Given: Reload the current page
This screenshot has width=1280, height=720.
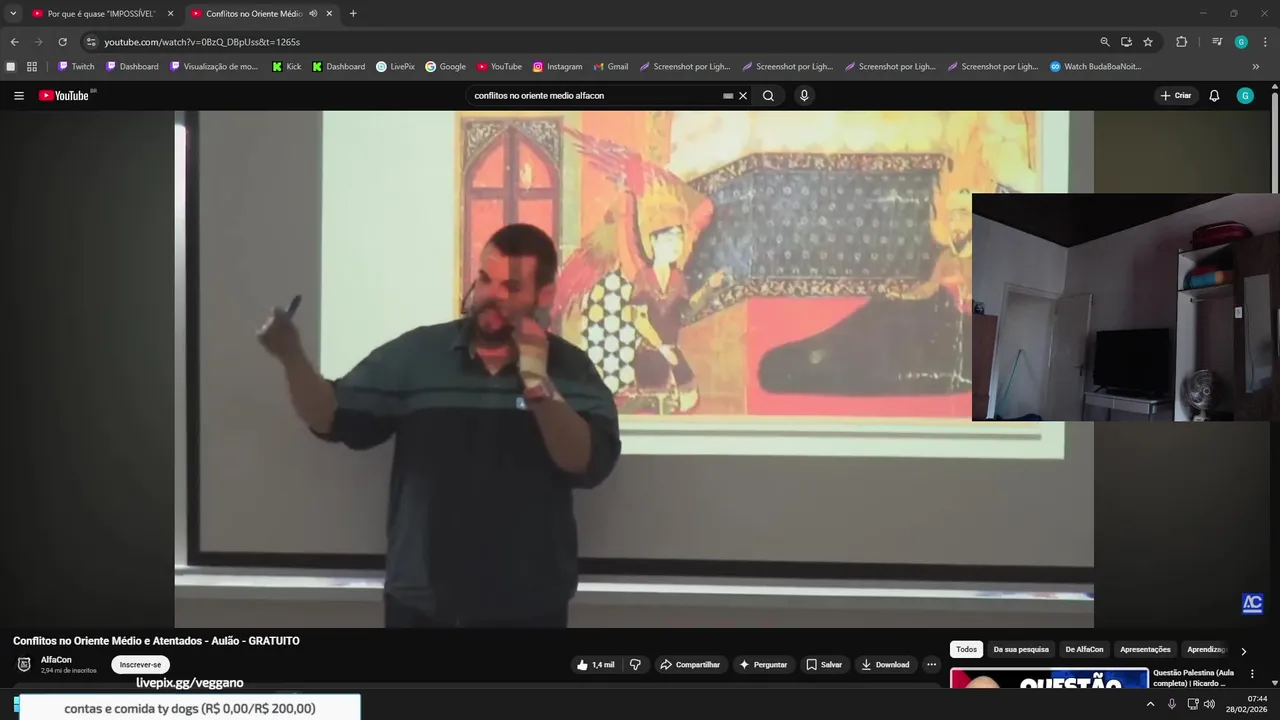Looking at the screenshot, I should [x=62, y=42].
